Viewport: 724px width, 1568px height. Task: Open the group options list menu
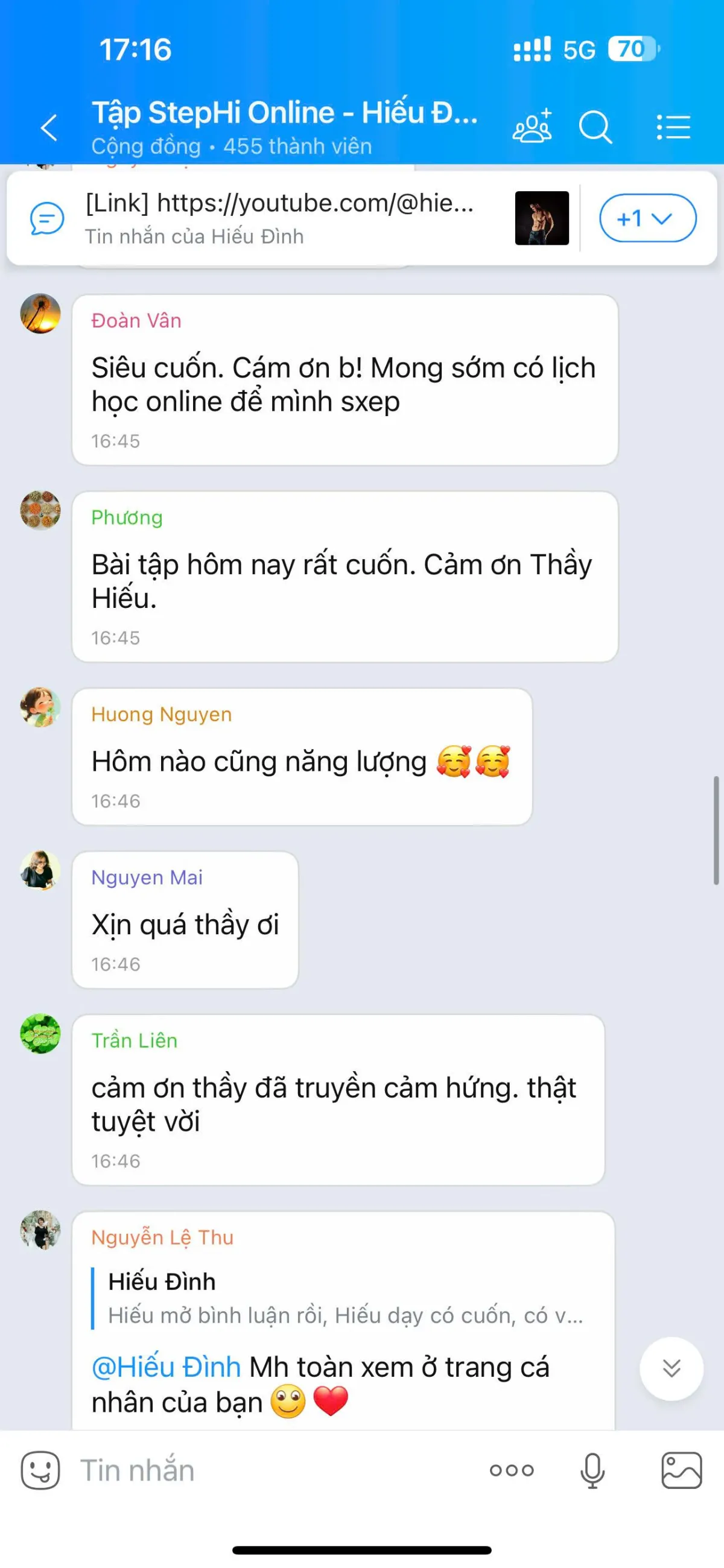[x=673, y=127]
